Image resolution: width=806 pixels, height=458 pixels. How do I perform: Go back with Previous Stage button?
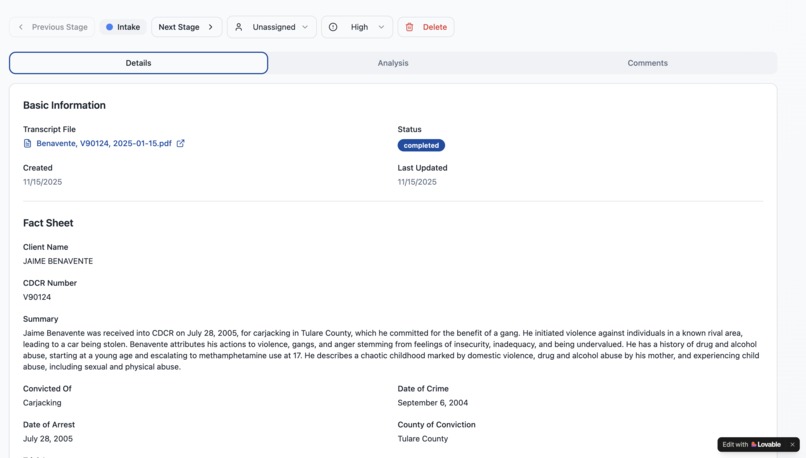pos(52,27)
